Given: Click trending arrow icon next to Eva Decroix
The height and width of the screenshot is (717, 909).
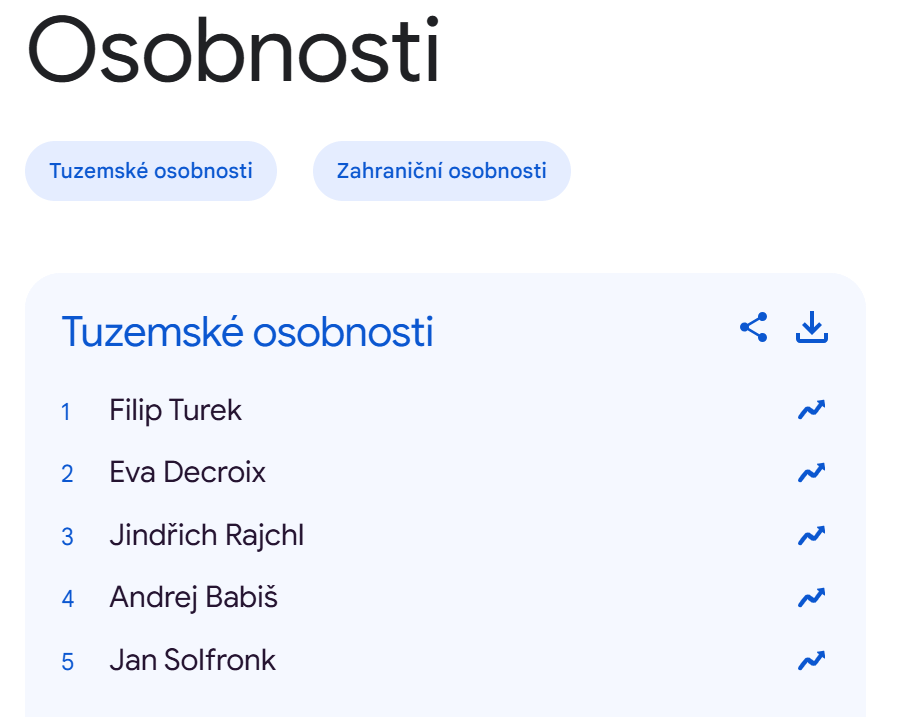Looking at the screenshot, I should pyautogui.click(x=811, y=472).
